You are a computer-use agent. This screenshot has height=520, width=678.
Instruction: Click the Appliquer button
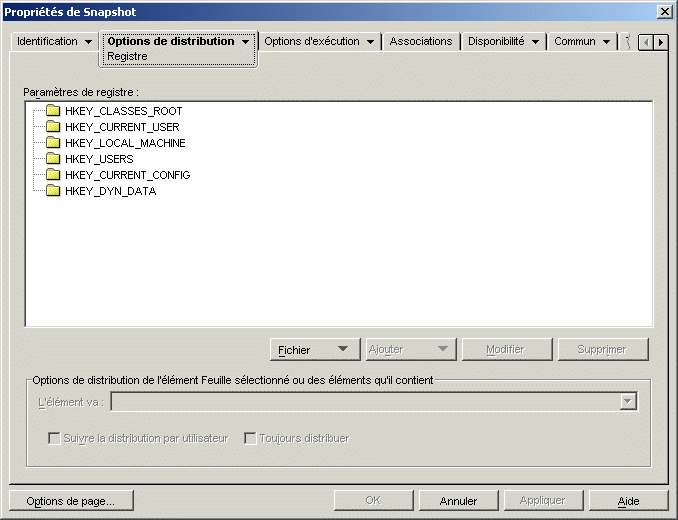(x=543, y=501)
